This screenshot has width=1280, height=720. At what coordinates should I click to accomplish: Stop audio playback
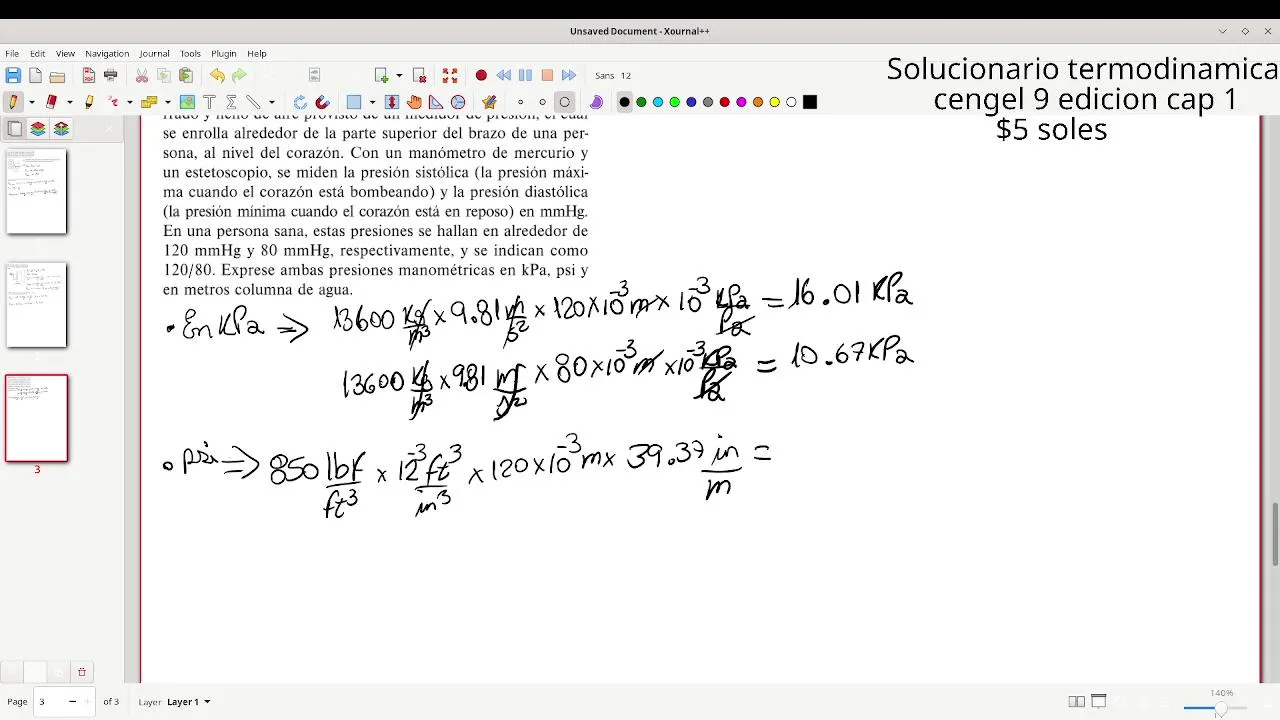(x=547, y=75)
